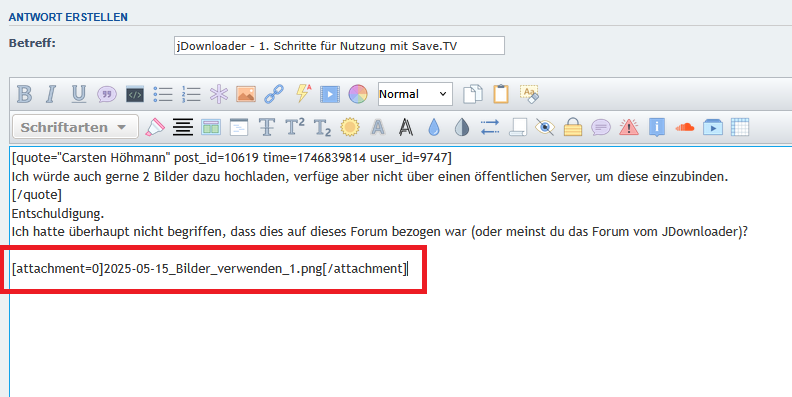This screenshot has width=792, height=397.
Task: Click the gray shadow text A icon
Action: tap(378, 127)
